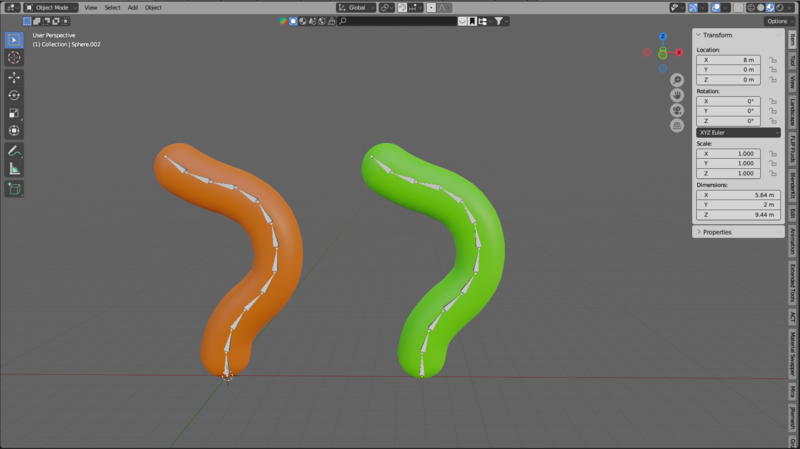Select the Move tool in toolbar
This screenshot has width=800, height=449.
[x=14, y=77]
